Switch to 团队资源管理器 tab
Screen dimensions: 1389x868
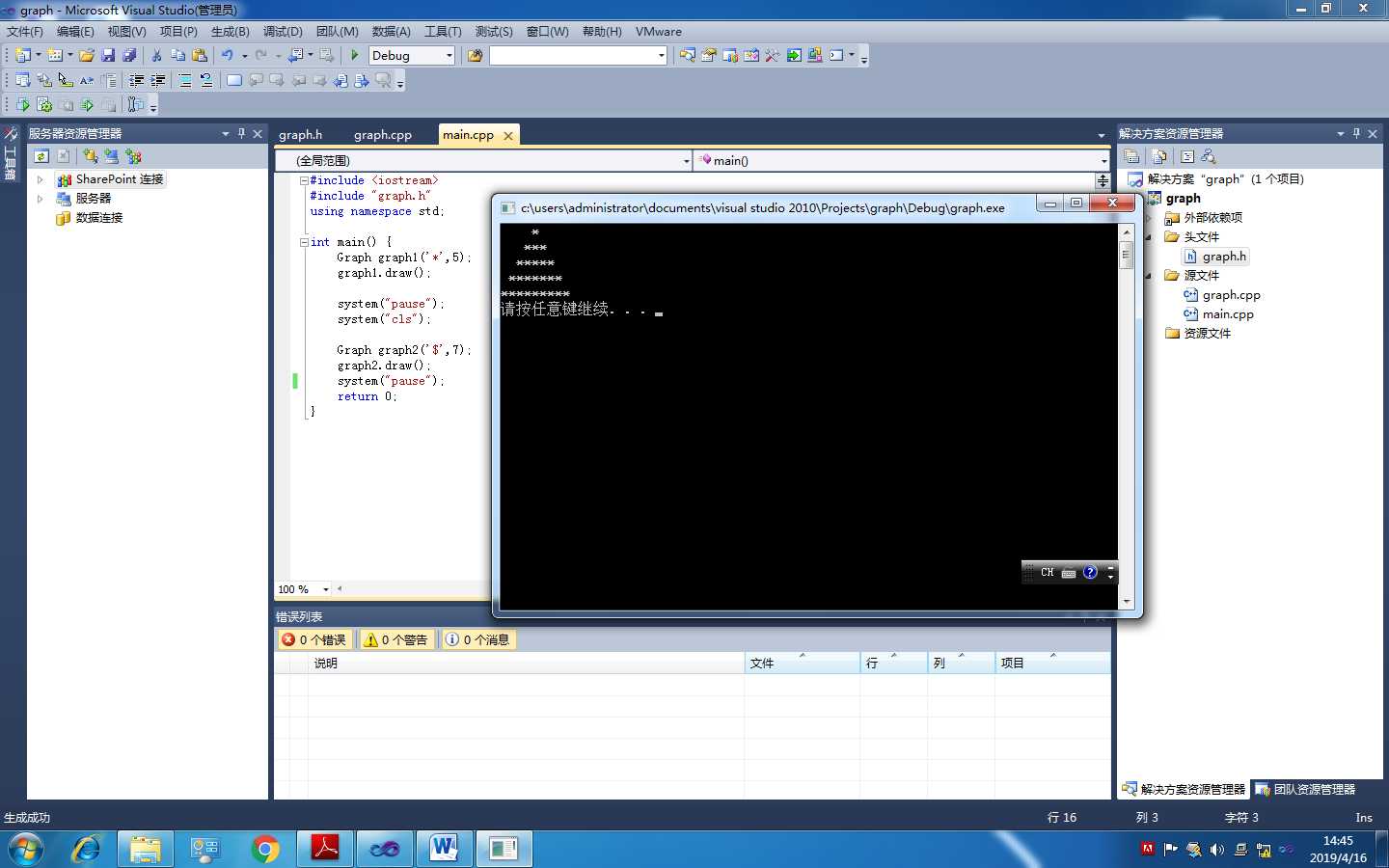(x=1305, y=789)
